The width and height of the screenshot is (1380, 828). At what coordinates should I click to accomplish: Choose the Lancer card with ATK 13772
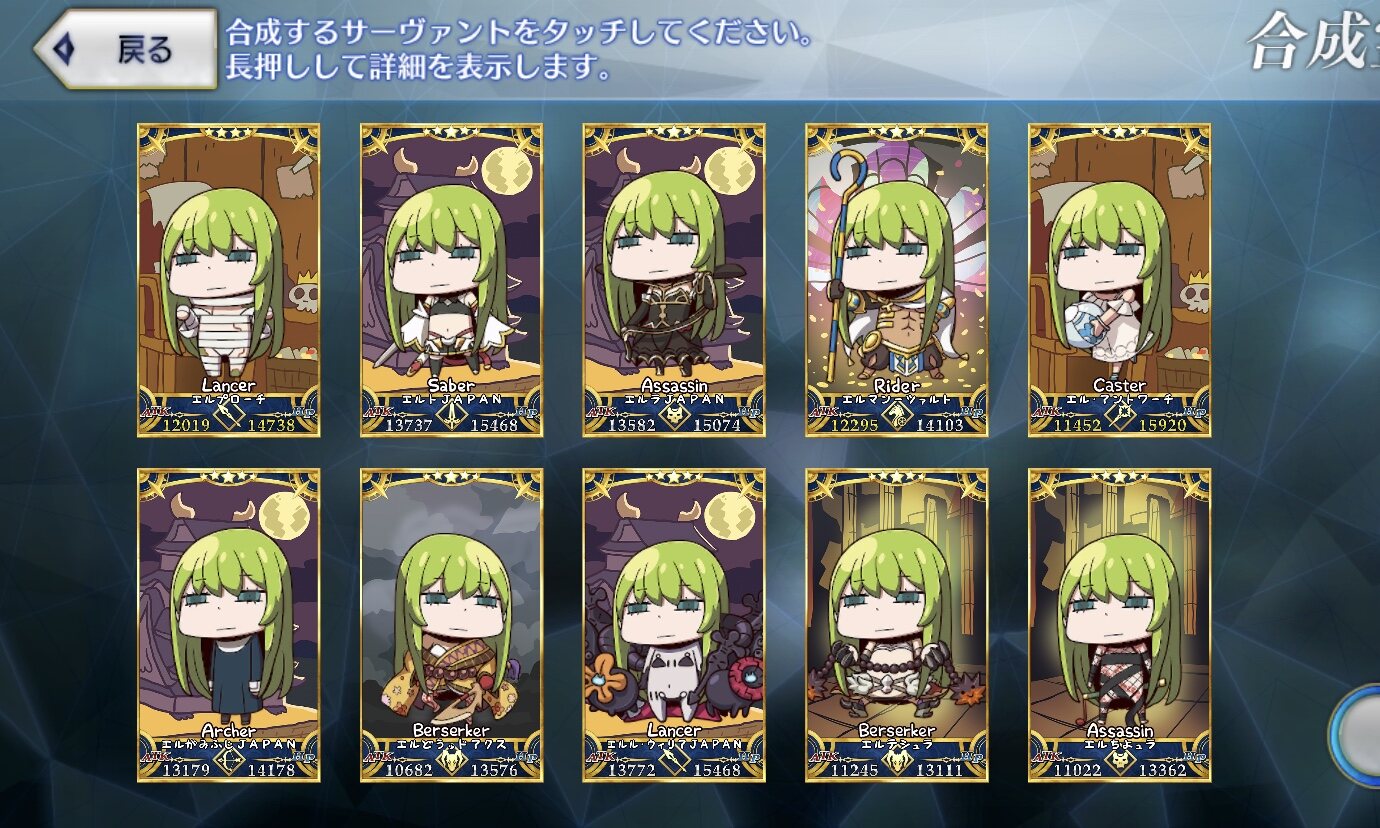(674, 626)
